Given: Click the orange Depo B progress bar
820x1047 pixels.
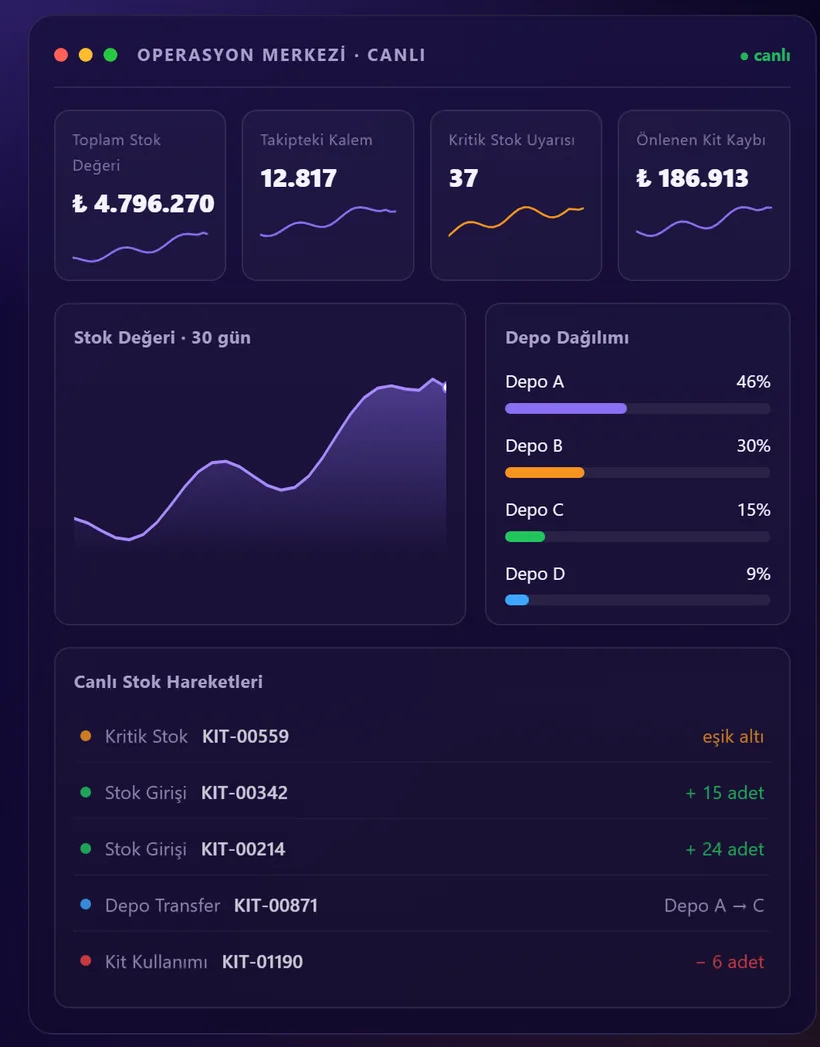Looking at the screenshot, I should (x=545, y=473).
